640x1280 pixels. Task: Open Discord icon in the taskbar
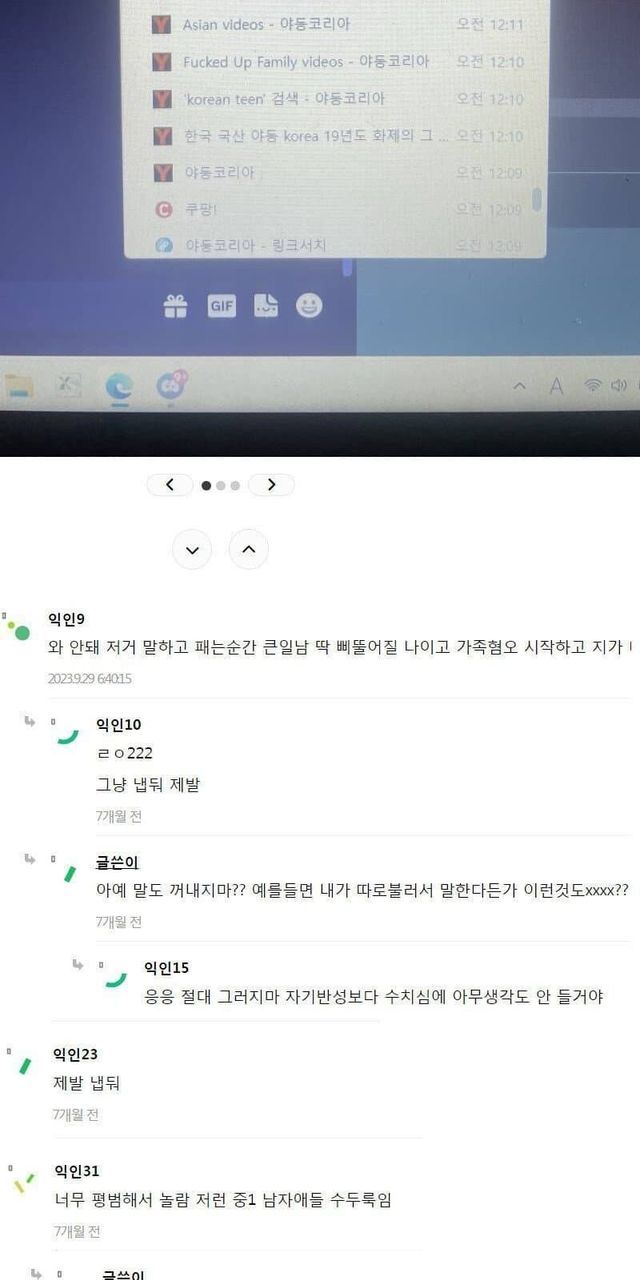[x=171, y=386]
